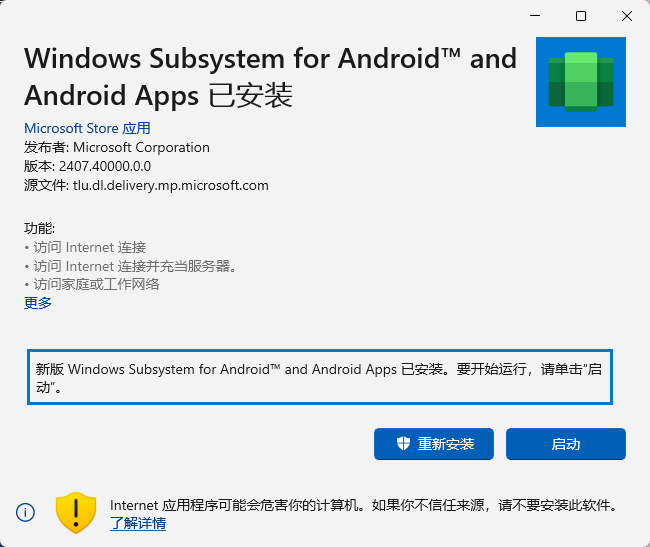650x547 pixels.
Task: Click the 功能: capabilities heading
Action: tap(39, 228)
